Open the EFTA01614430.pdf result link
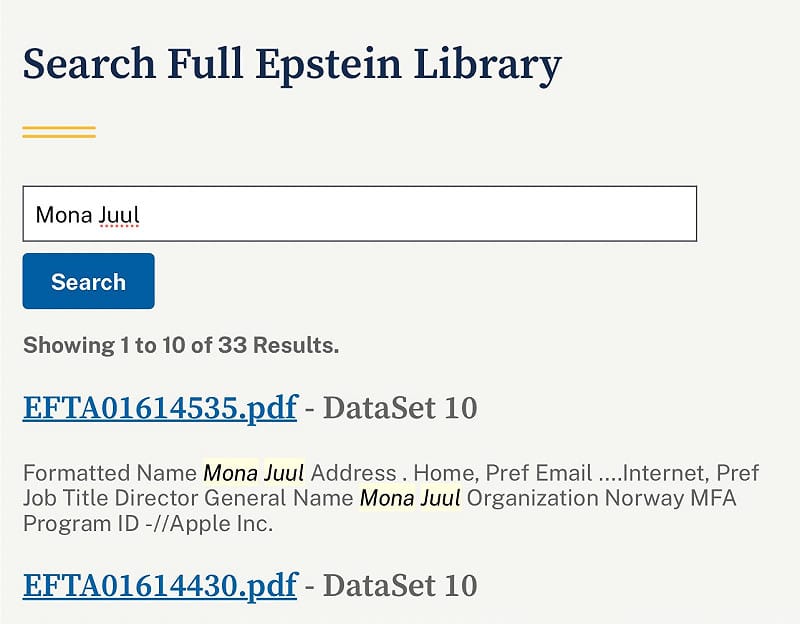The height and width of the screenshot is (624, 800). [159, 584]
